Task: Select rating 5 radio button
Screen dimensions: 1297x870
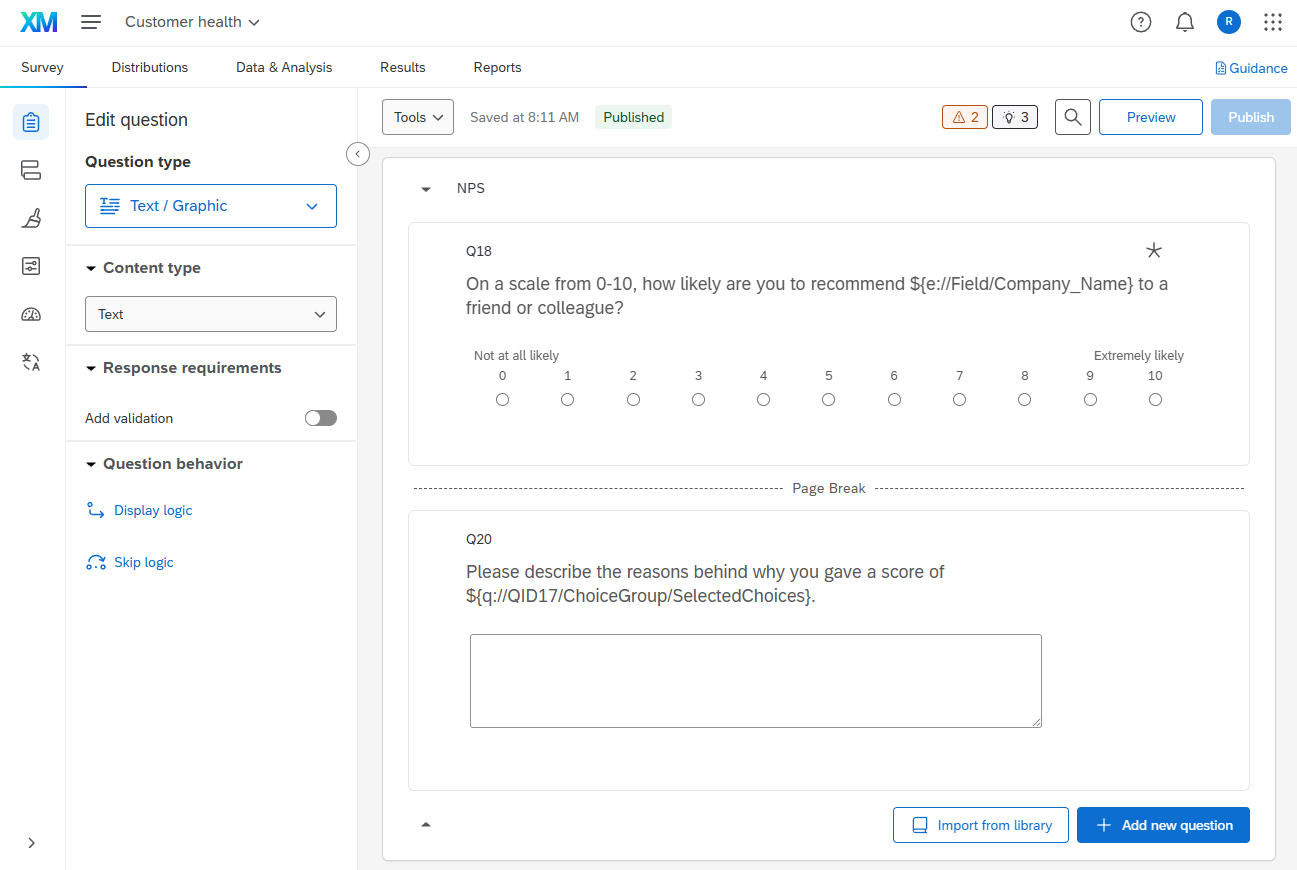Action: coord(829,400)
